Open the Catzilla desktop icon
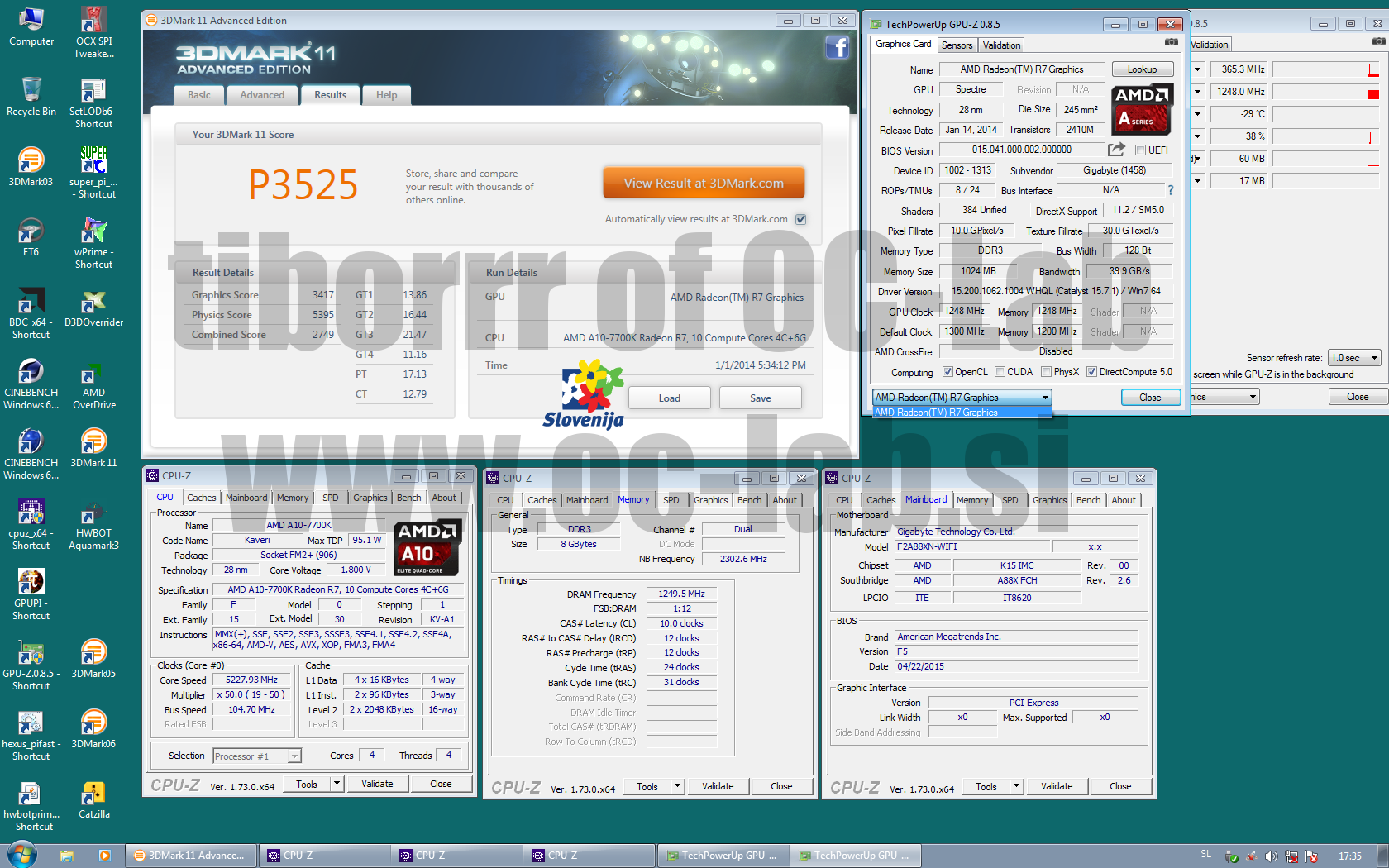Image resolution: width=1389 pixels, height=868 pixels. point(93,799)
